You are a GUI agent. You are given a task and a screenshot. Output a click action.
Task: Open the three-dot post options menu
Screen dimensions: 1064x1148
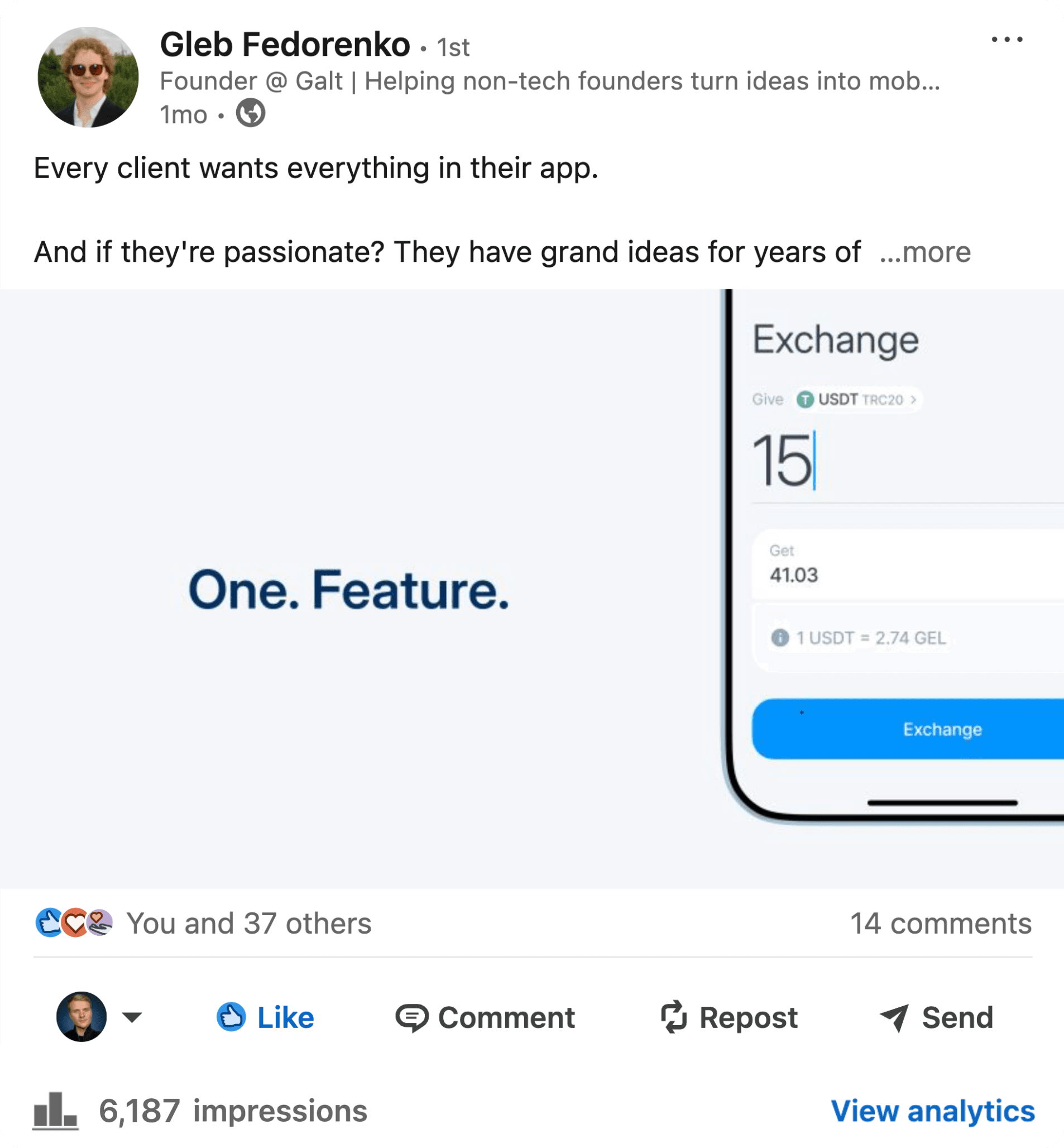1008,39
